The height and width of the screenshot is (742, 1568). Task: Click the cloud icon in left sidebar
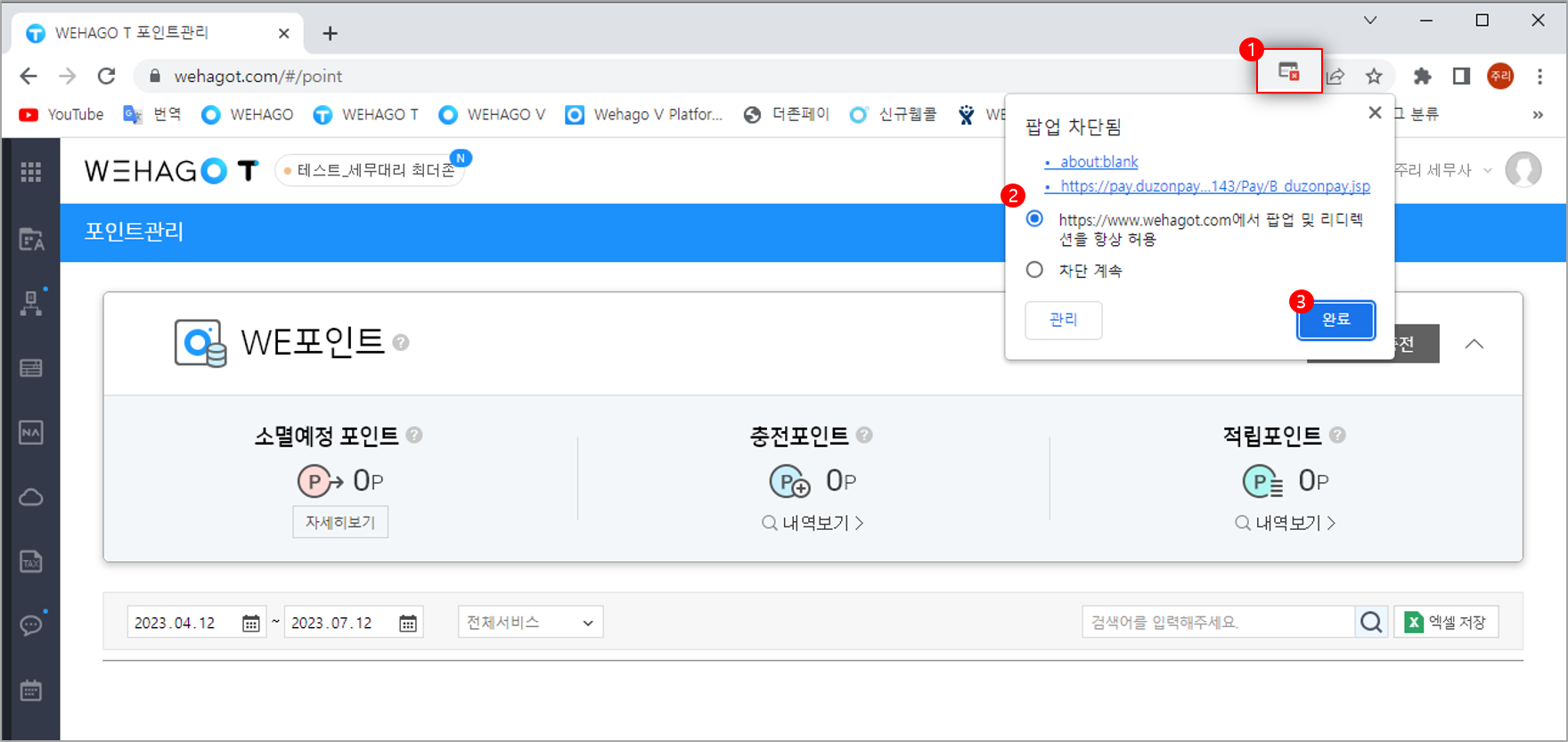click(31, 497)
